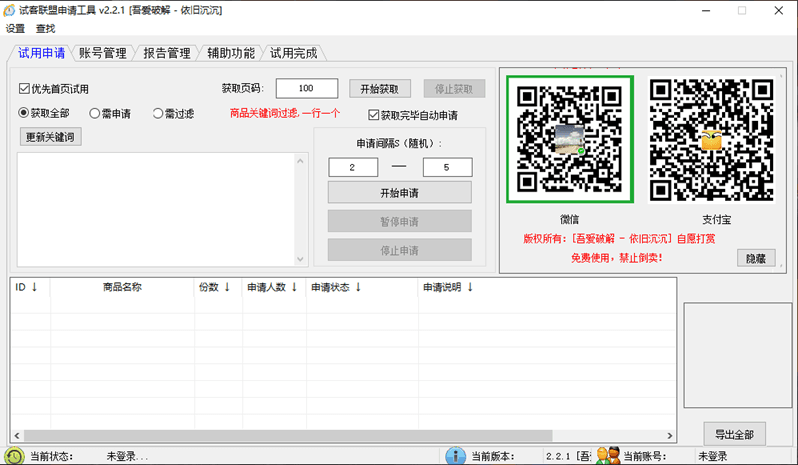The image size is (798, 465).
Task: Click keyword area scroll up arrow
Action: click(300, 161)
